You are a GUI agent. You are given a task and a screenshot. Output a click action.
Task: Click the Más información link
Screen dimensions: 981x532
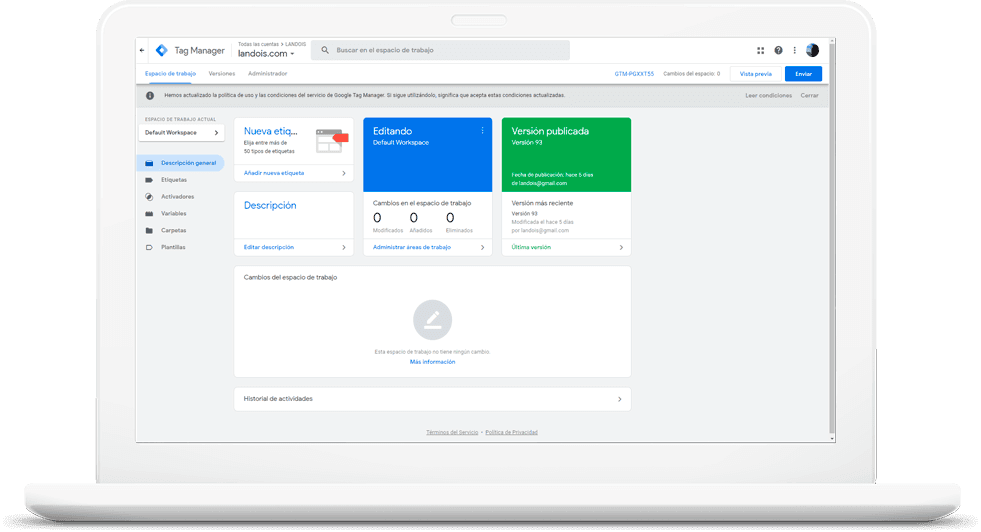(x=432, y=362)
